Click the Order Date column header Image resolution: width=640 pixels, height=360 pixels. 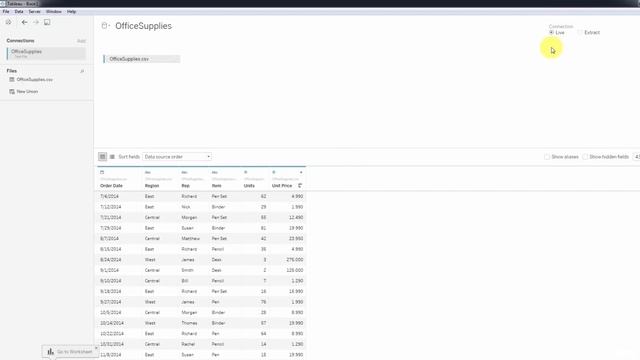(111, 186)
